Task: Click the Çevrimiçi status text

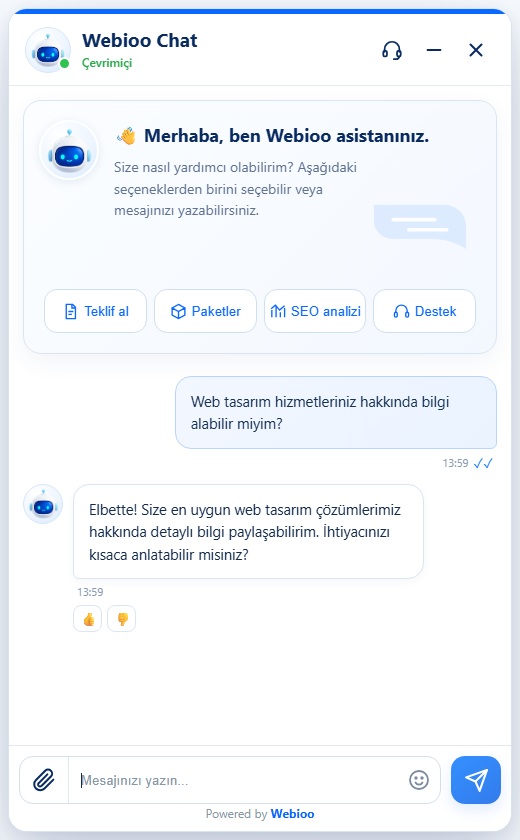Action: (x=107, y=63)
